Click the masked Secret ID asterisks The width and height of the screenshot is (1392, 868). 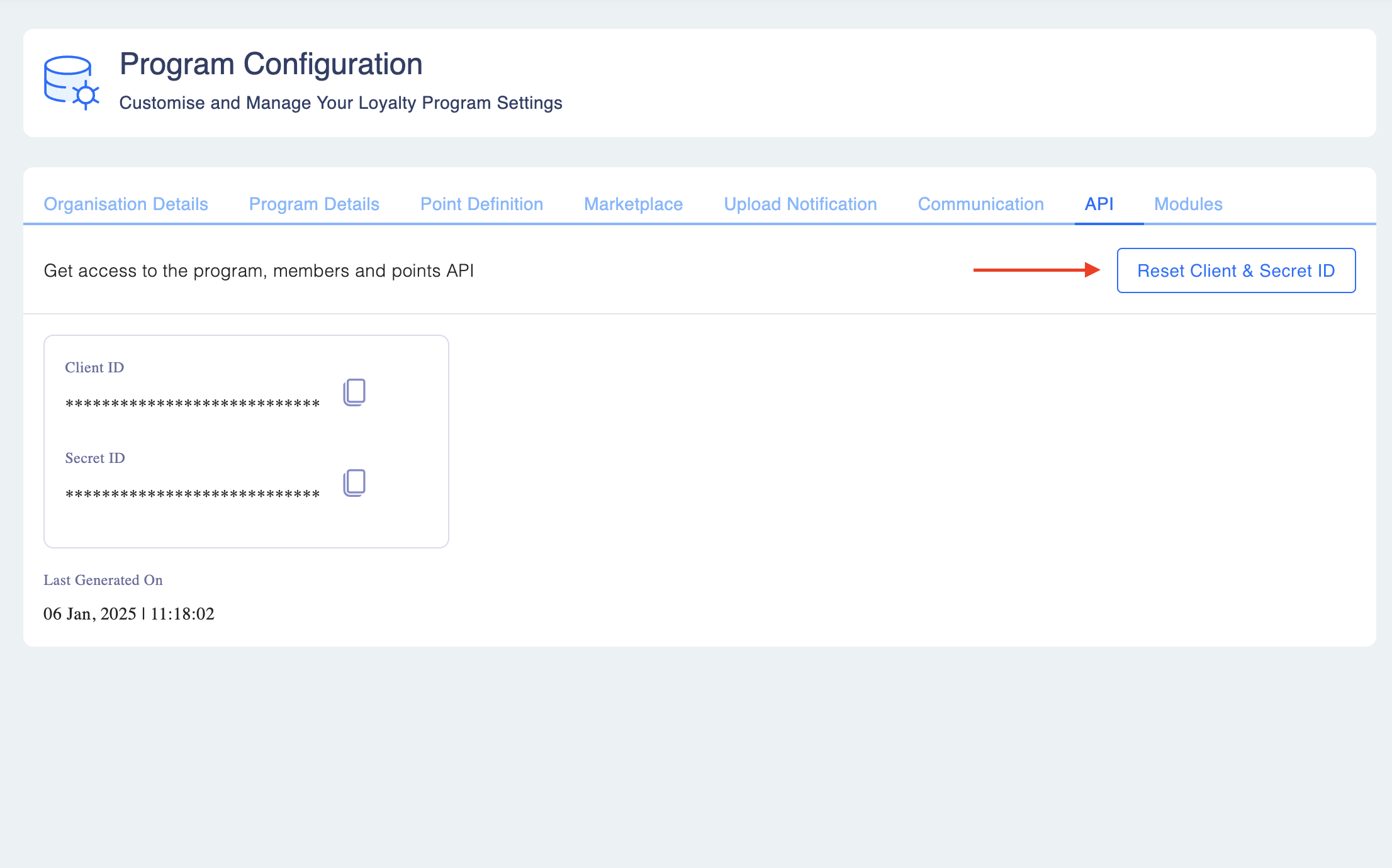click(x=193, y=494)
